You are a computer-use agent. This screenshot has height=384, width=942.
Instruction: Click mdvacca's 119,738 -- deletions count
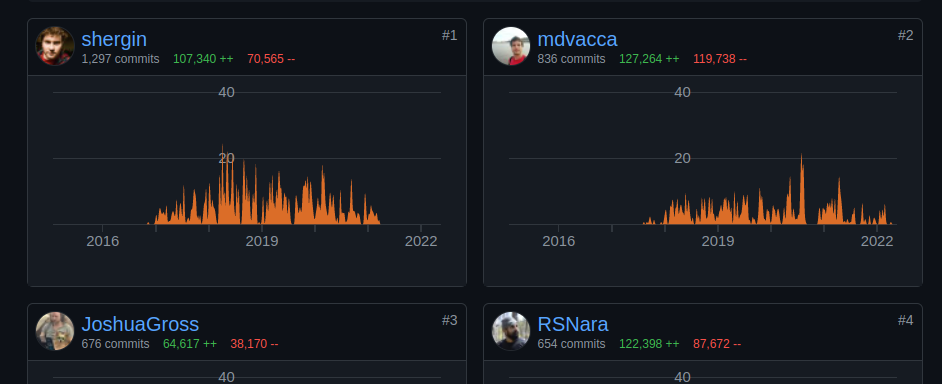[720, 59]
